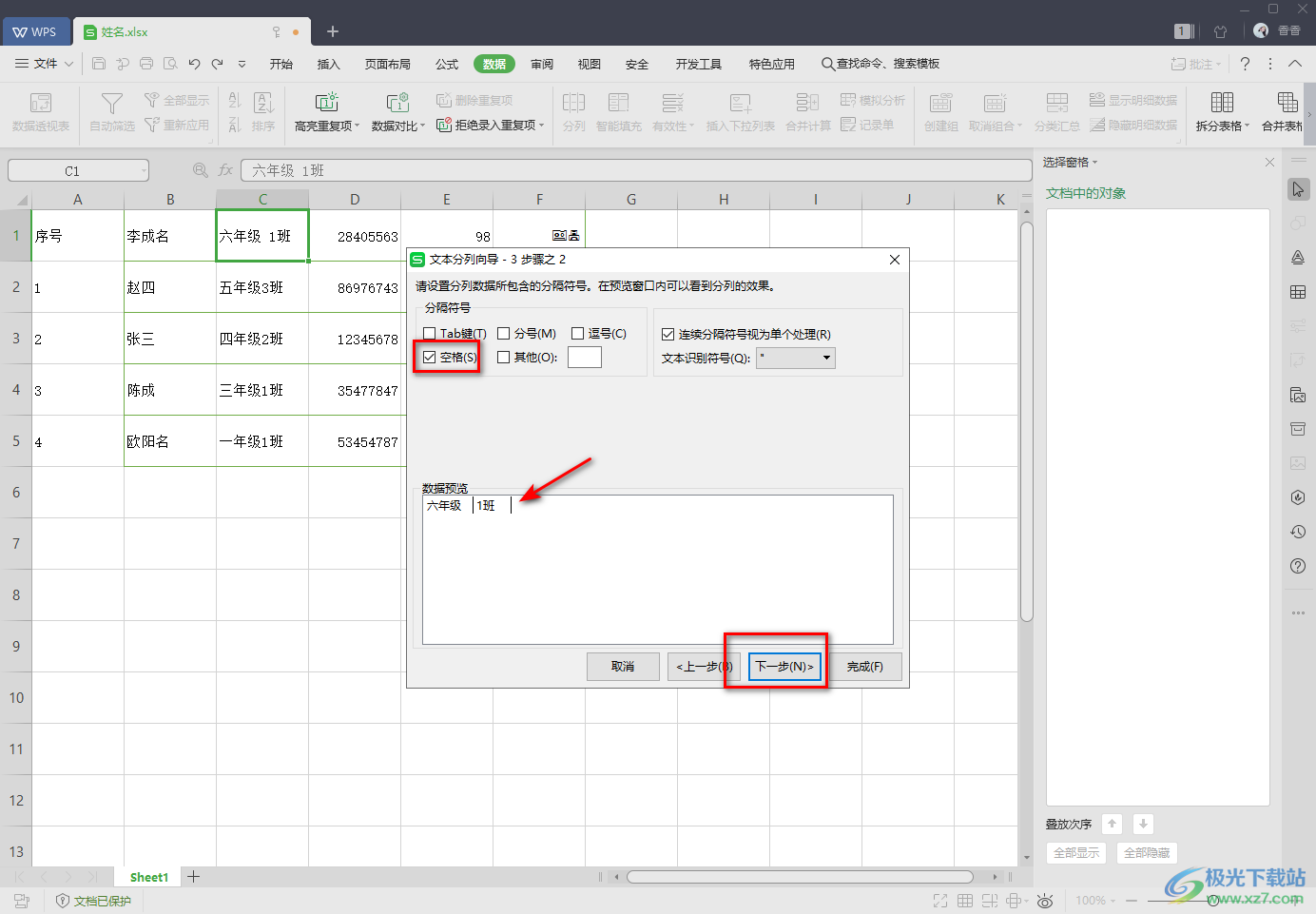Open a new document tab with plus
Image resolution: width=1316 pixels, height=914 pixels.
(x=333, y=31)
